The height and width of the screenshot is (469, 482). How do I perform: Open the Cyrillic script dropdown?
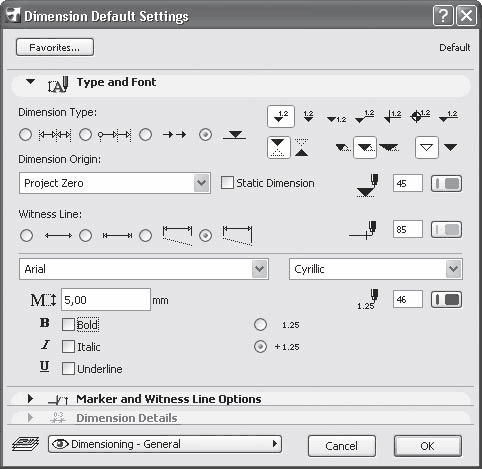376,269
